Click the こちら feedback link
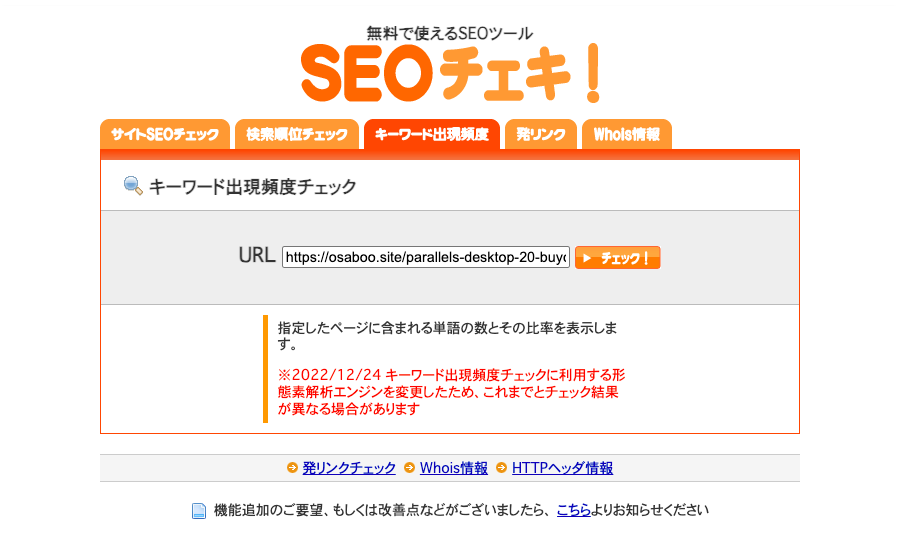The image size is (900, 550). [573, 510]
